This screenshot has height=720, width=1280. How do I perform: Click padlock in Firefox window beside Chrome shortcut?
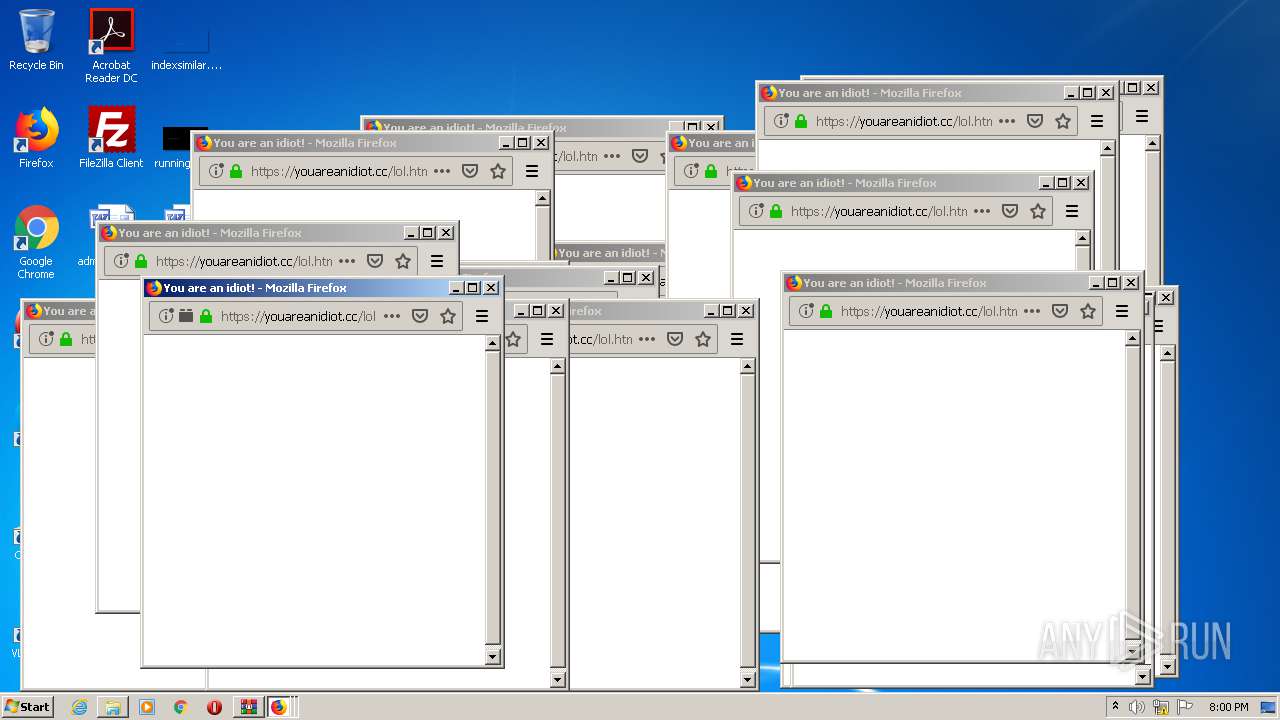coord(141,261)
